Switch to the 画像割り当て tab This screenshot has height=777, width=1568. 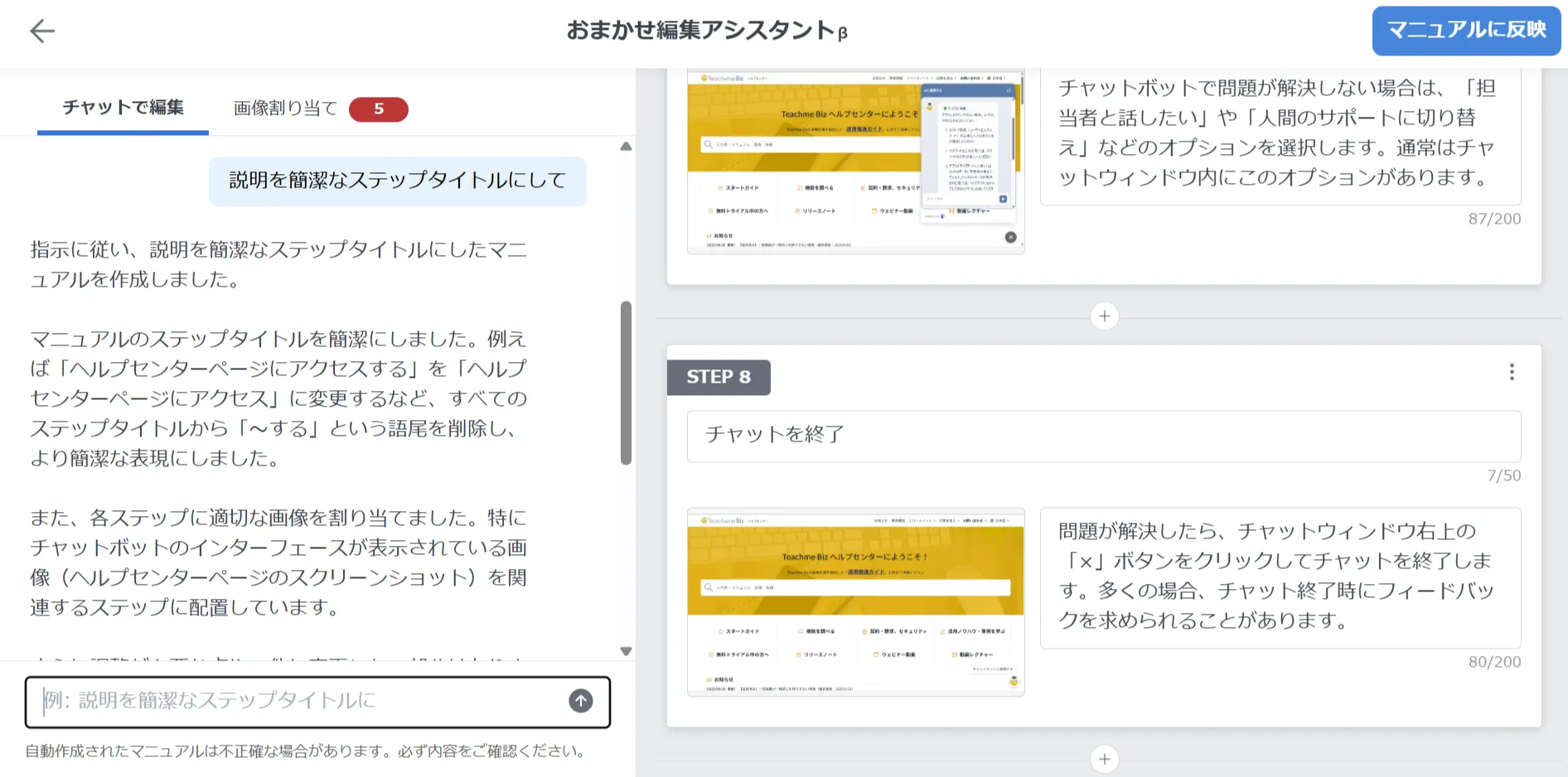coord(283,108)
